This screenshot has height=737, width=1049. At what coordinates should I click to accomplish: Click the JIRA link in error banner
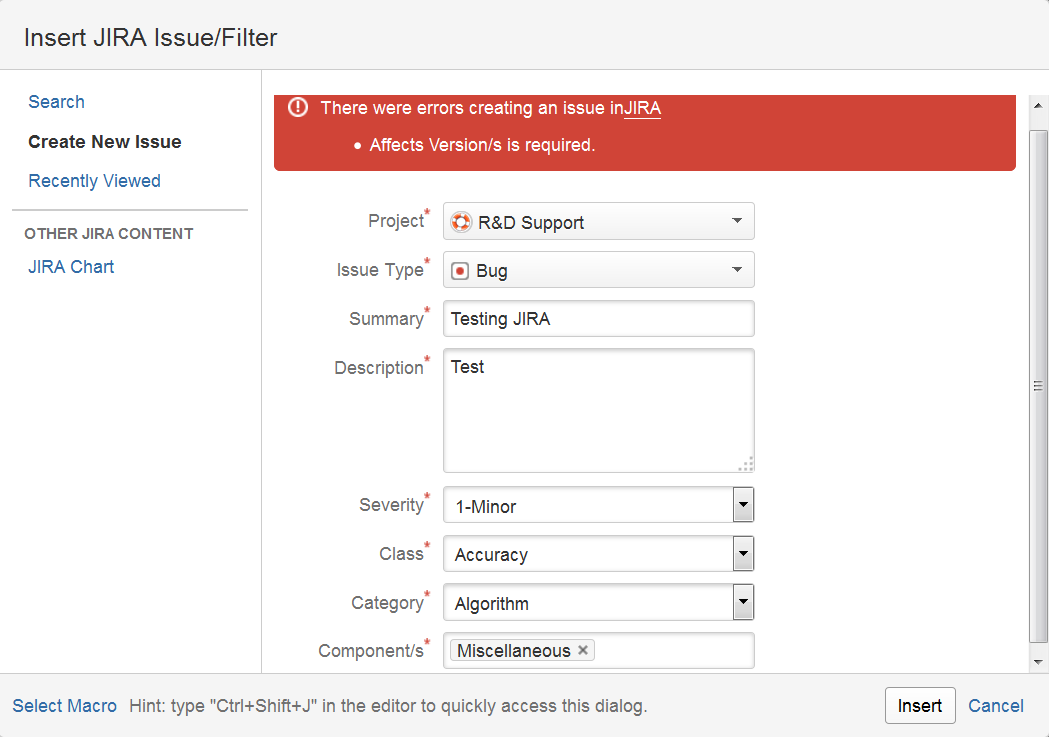click(642, 108)
